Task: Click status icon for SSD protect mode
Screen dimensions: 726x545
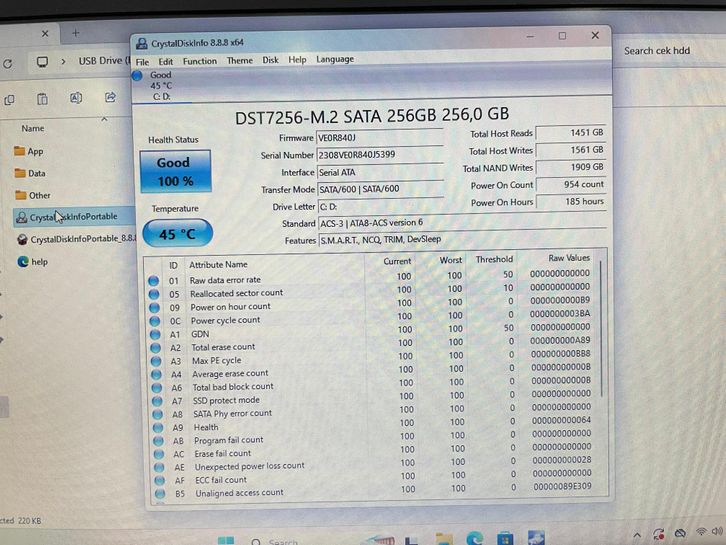Action: [157, 401]
